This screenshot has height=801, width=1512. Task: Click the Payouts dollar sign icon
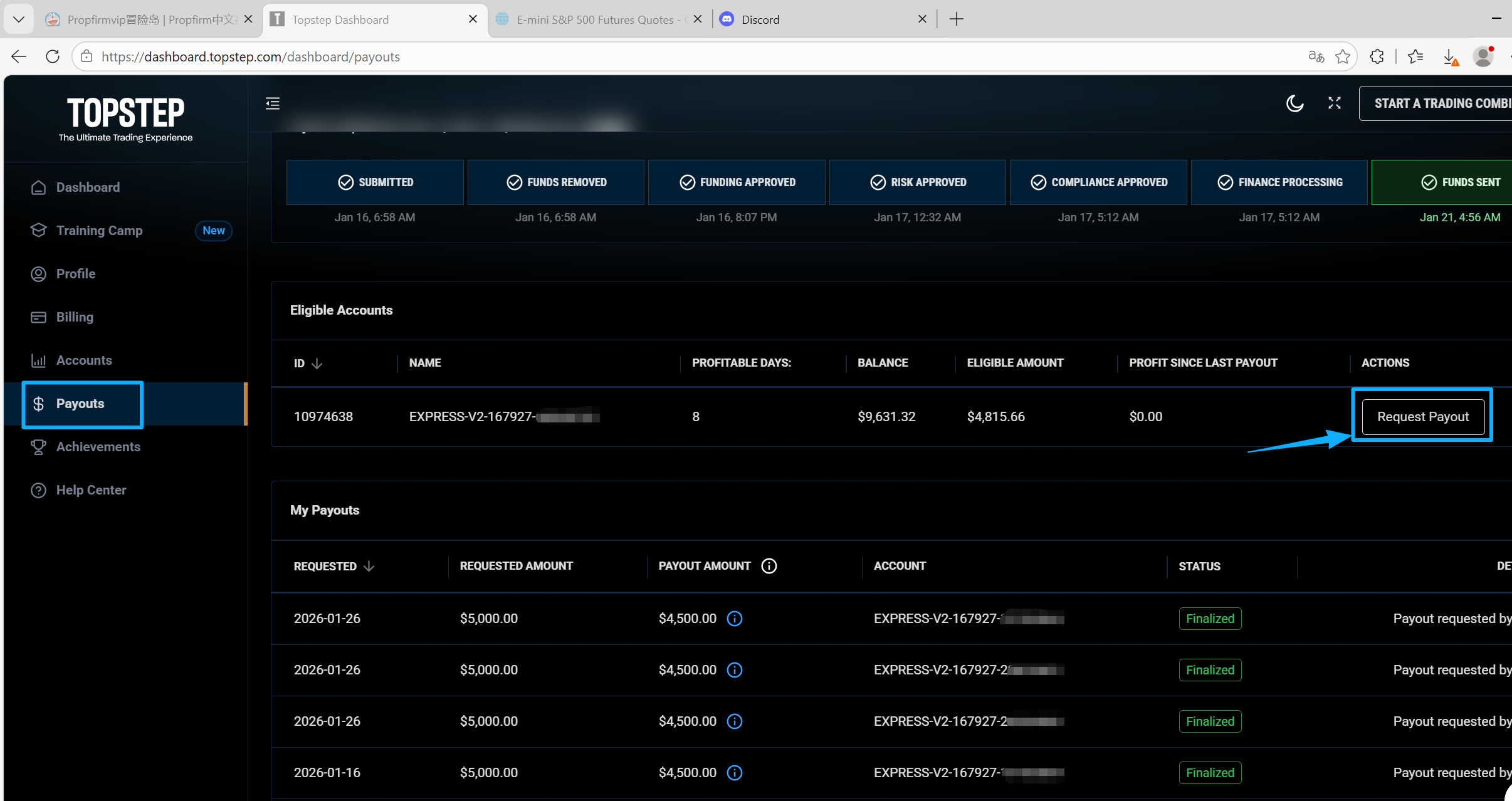point(39,404)
